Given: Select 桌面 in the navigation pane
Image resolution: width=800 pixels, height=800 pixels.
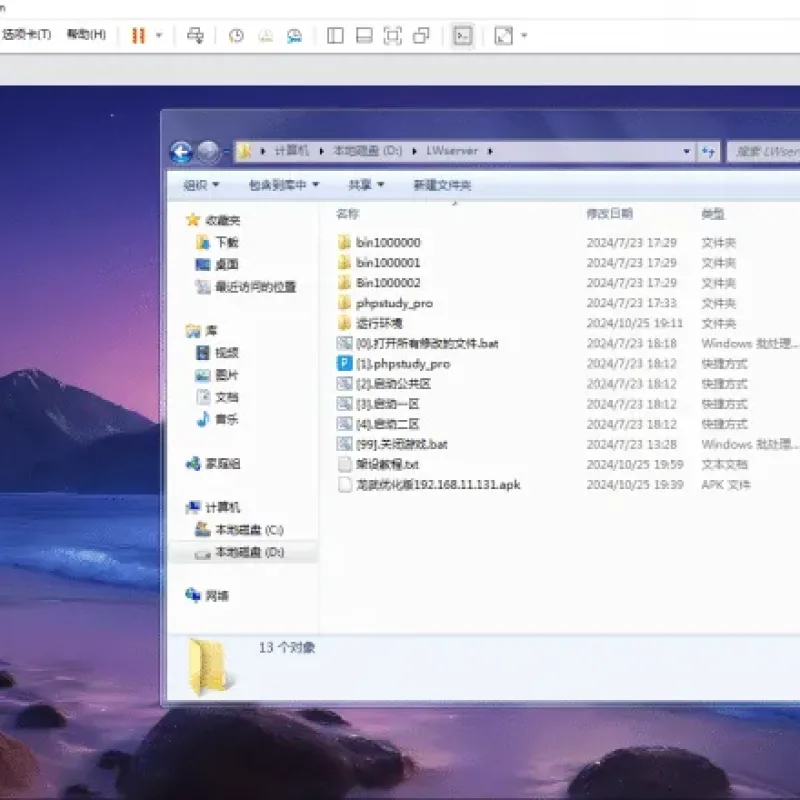Looking at the screenshot, I should [x=227, y=264].
